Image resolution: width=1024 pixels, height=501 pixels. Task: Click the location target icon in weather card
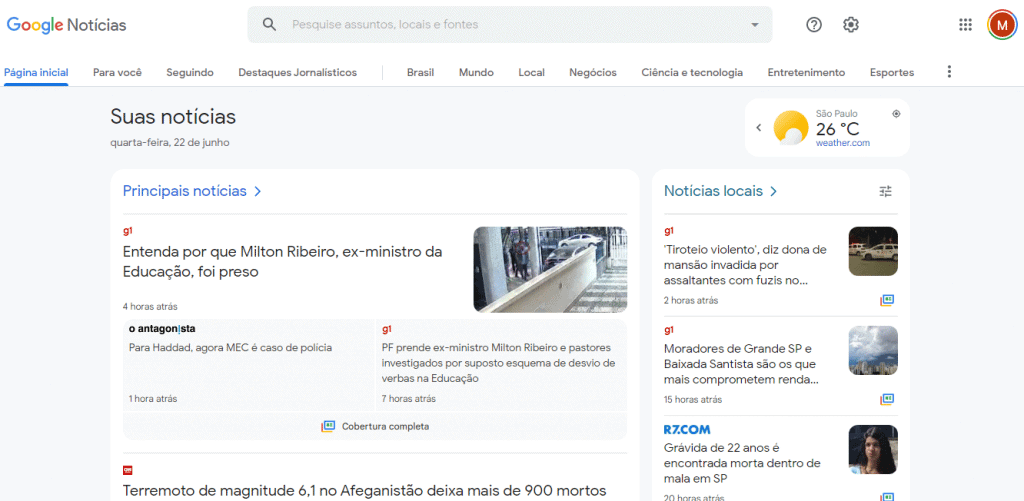click(x=896, y=114)
